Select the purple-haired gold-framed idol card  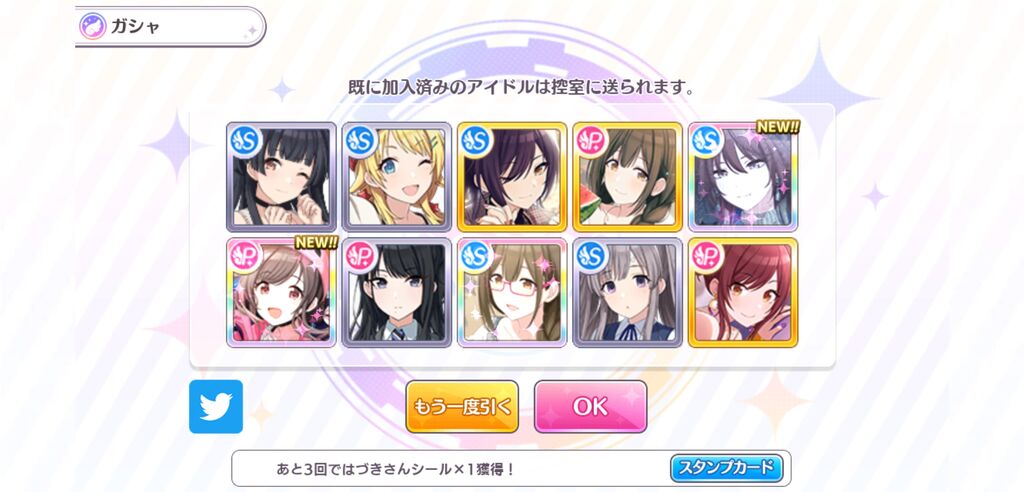point(512,176)
